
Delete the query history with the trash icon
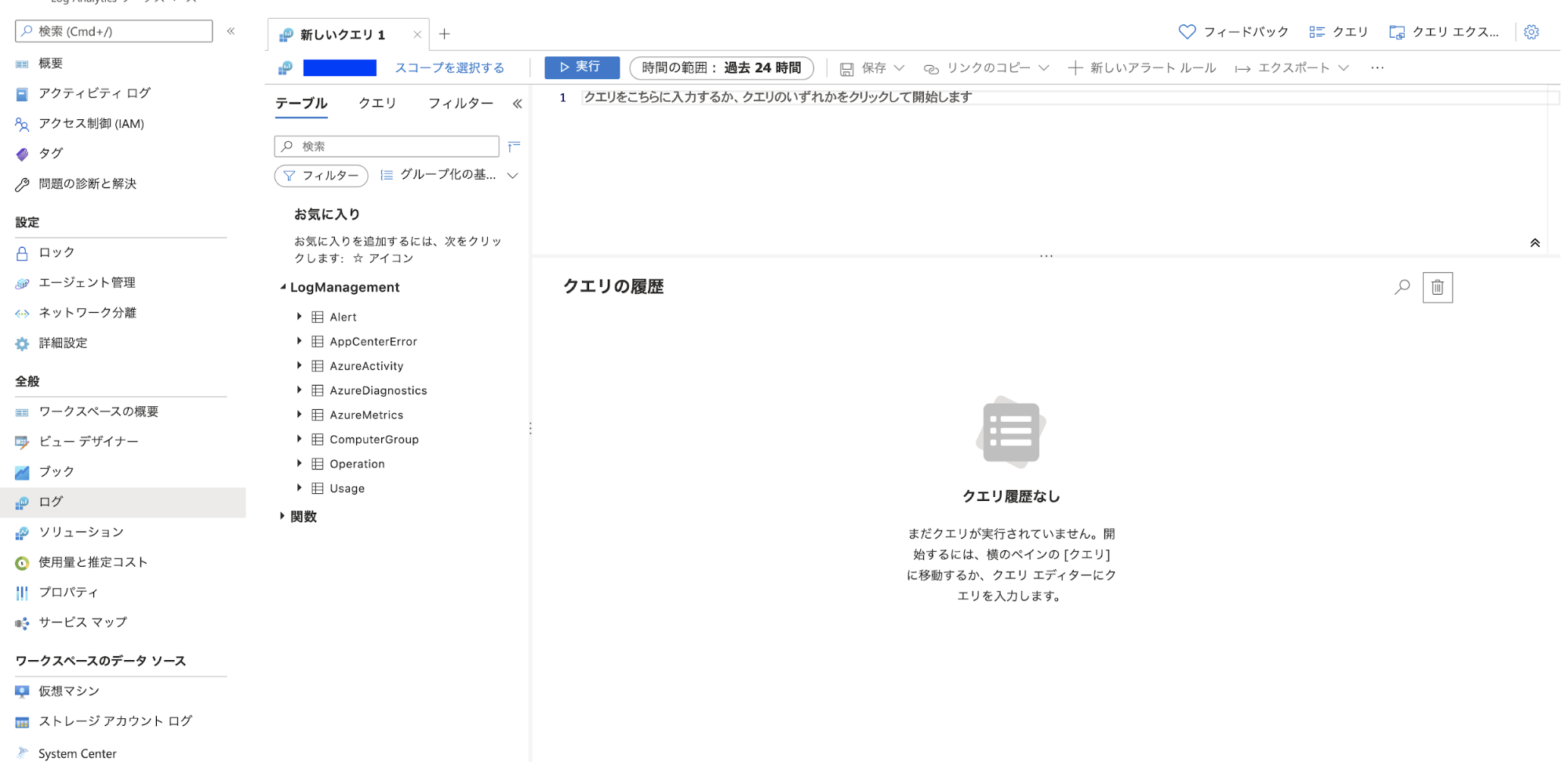pyautogui.click(x=1437, y=288)
